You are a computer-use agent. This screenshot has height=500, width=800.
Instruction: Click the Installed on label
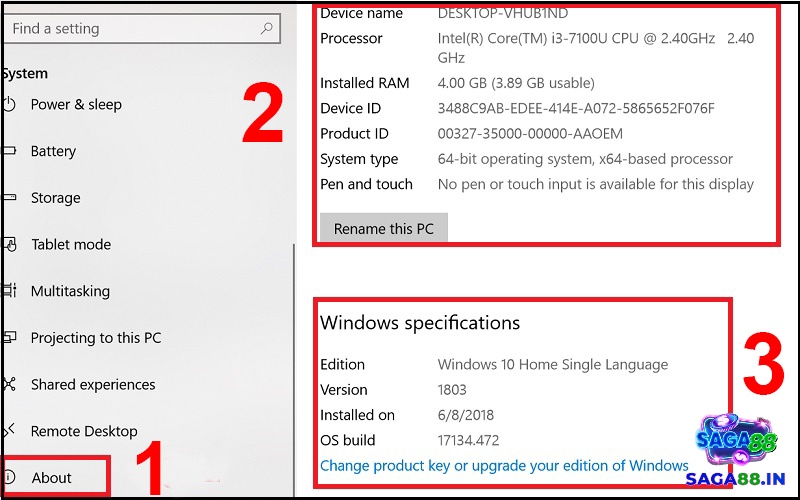(357, 415)
